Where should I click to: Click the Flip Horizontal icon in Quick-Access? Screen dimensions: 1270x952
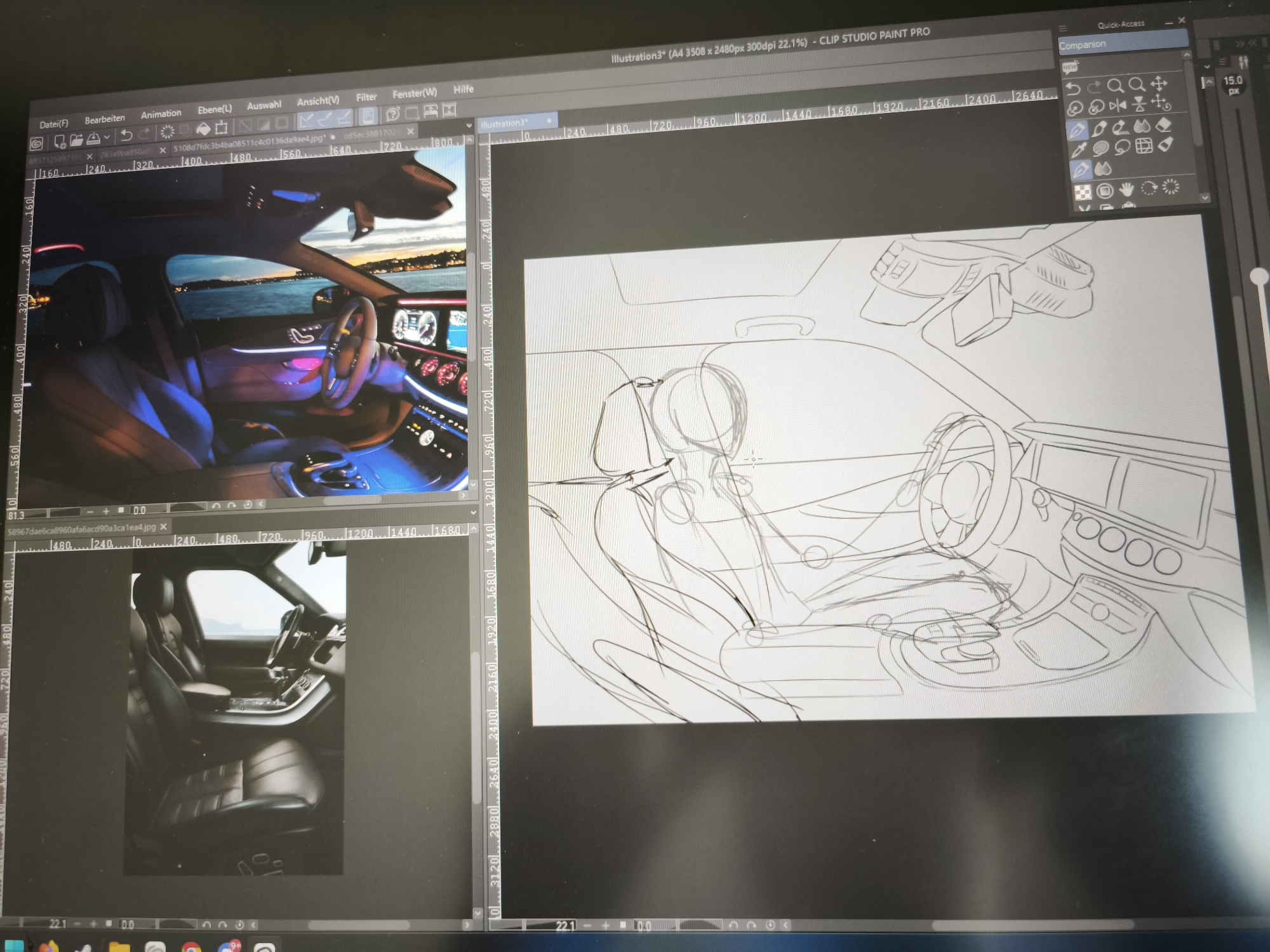(x=1118, y=105)
